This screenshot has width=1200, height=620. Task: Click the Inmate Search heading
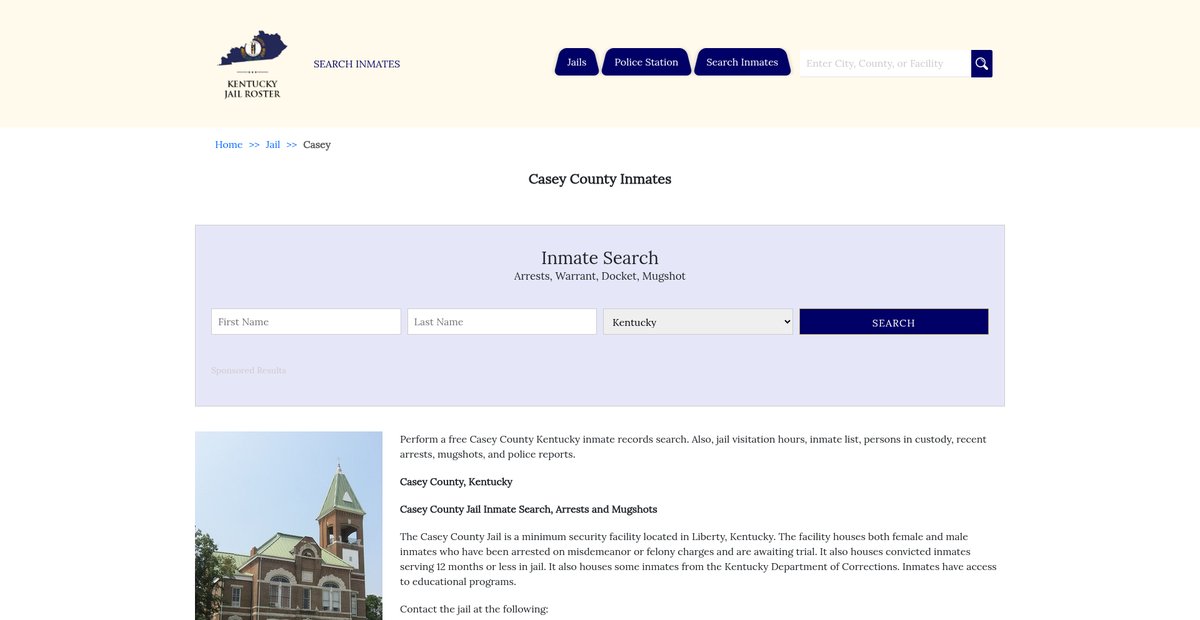[x=600, y=258]
